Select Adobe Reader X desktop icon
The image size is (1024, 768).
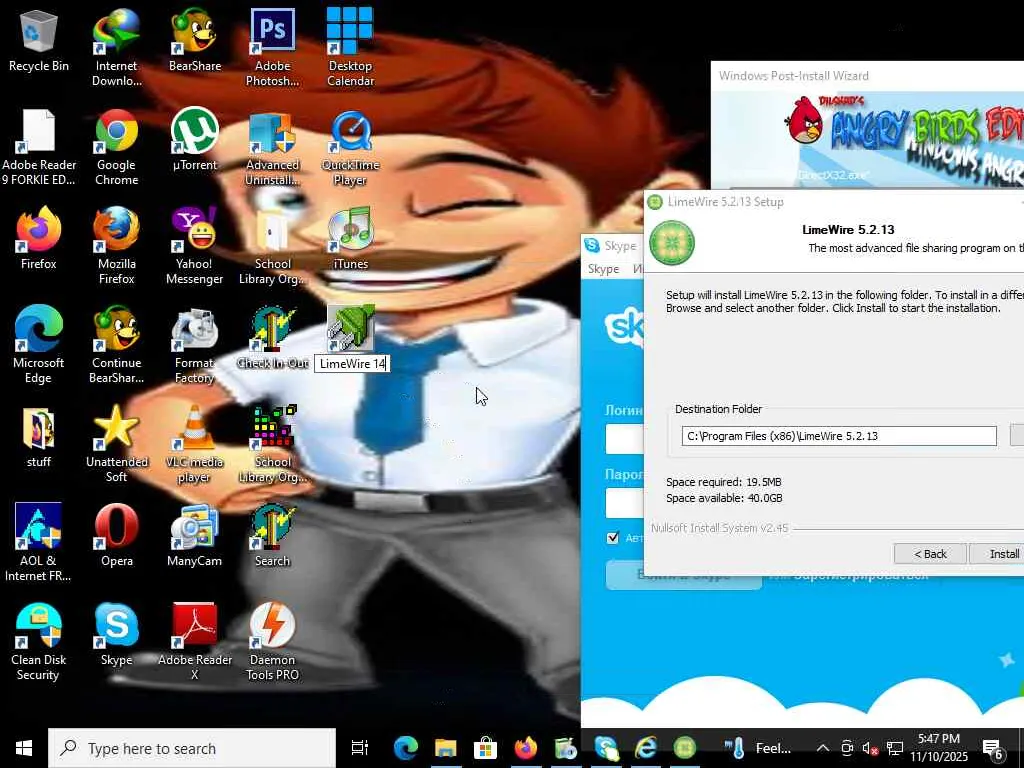click(195, 642)
